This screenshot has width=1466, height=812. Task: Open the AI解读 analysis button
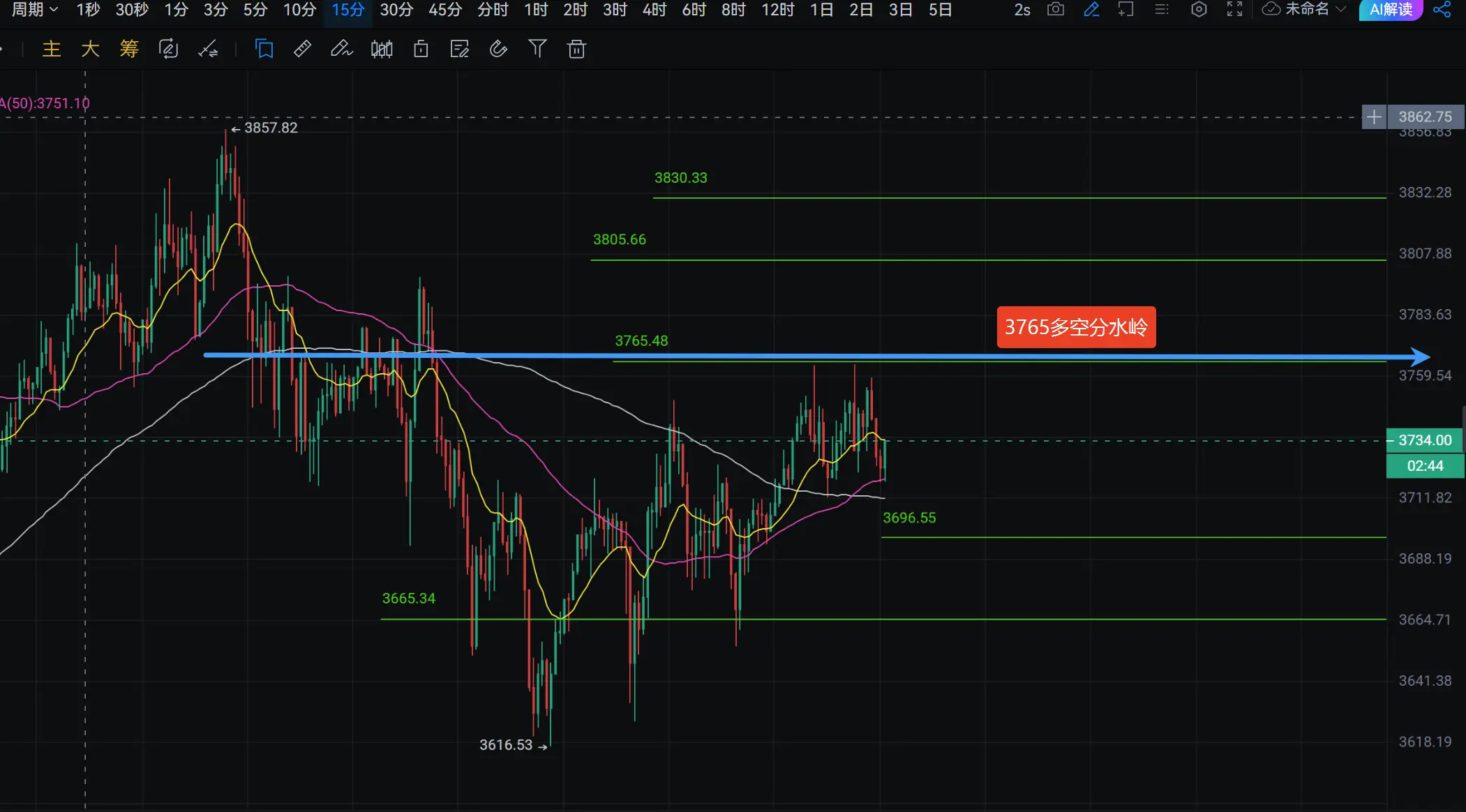[x=1391, y=10]
